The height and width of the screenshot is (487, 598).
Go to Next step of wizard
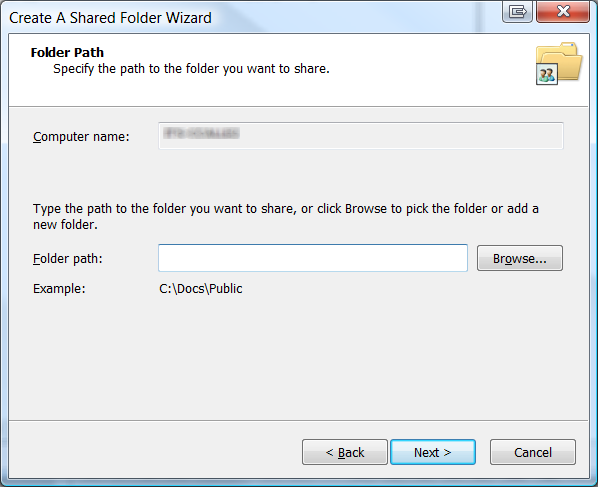(433, 452)
